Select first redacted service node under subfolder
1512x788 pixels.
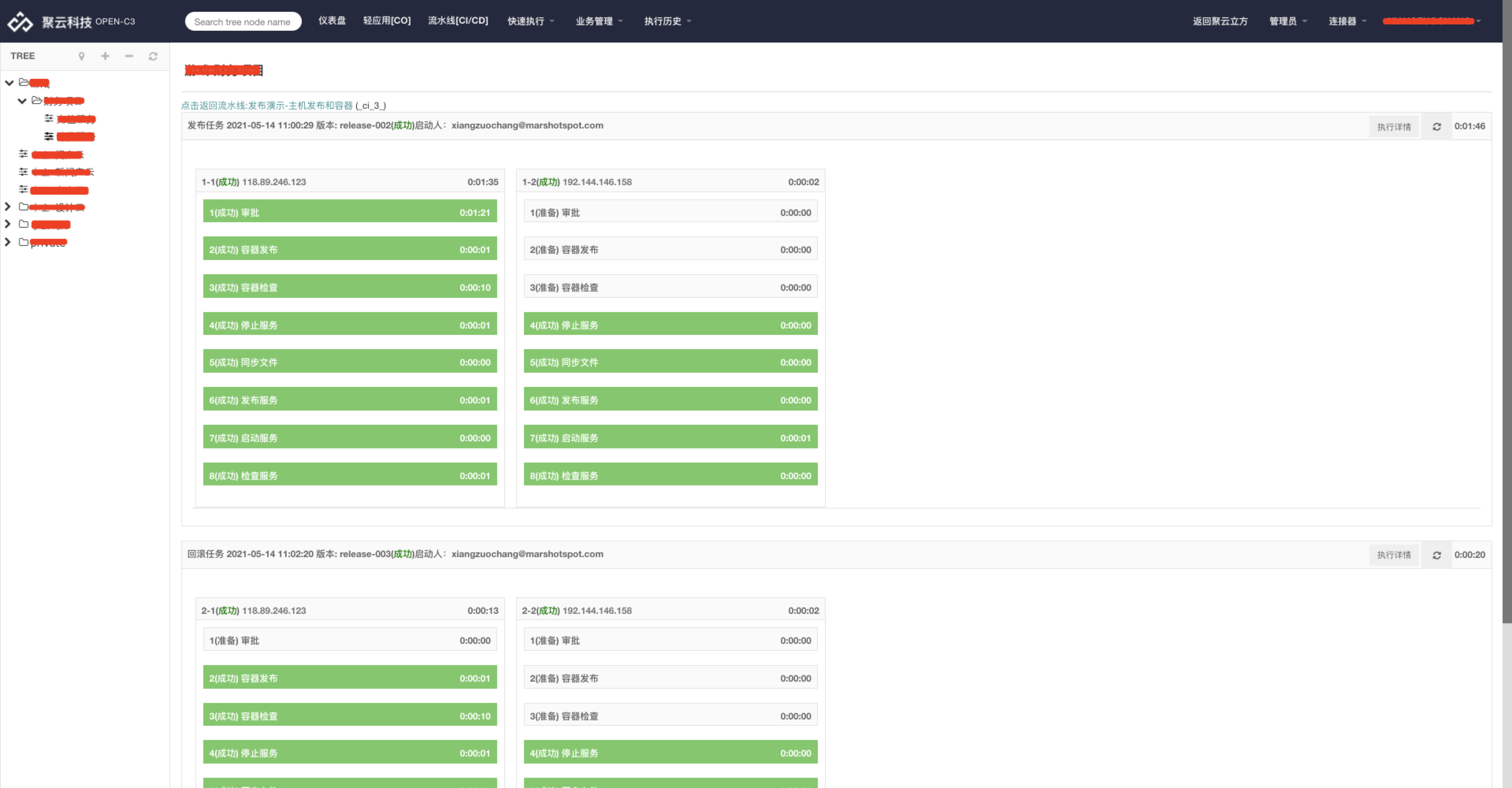[x=76, y=119]
